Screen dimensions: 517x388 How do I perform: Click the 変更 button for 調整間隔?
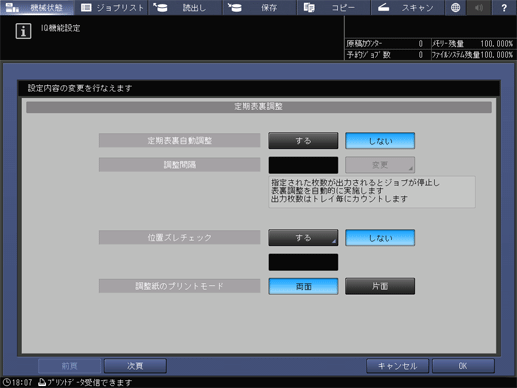[380, 165]
